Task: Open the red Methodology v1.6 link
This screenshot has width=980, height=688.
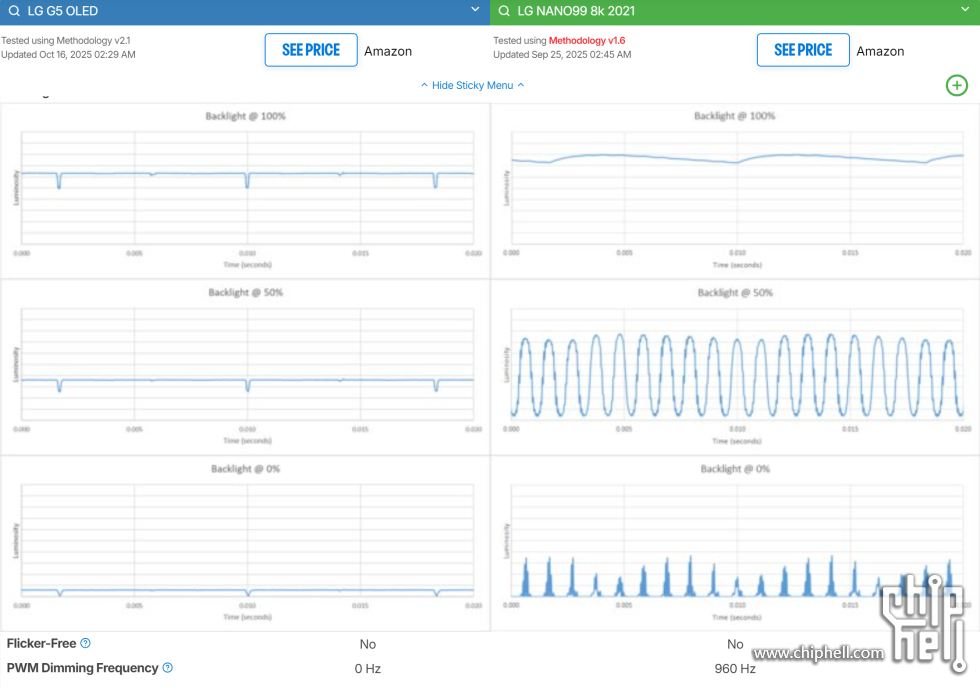Action: 587,41
